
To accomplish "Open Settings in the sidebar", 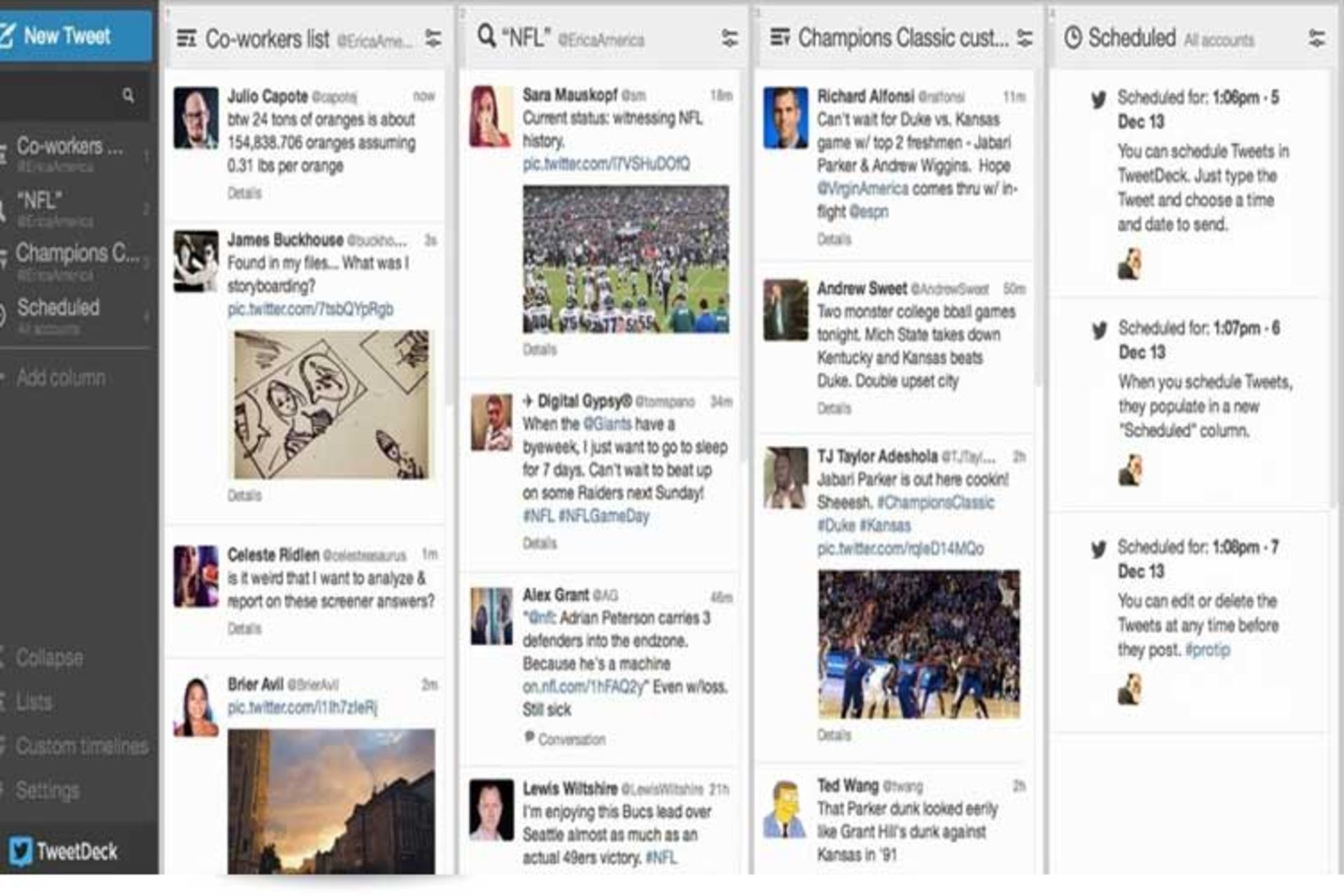I will [47, 790].
